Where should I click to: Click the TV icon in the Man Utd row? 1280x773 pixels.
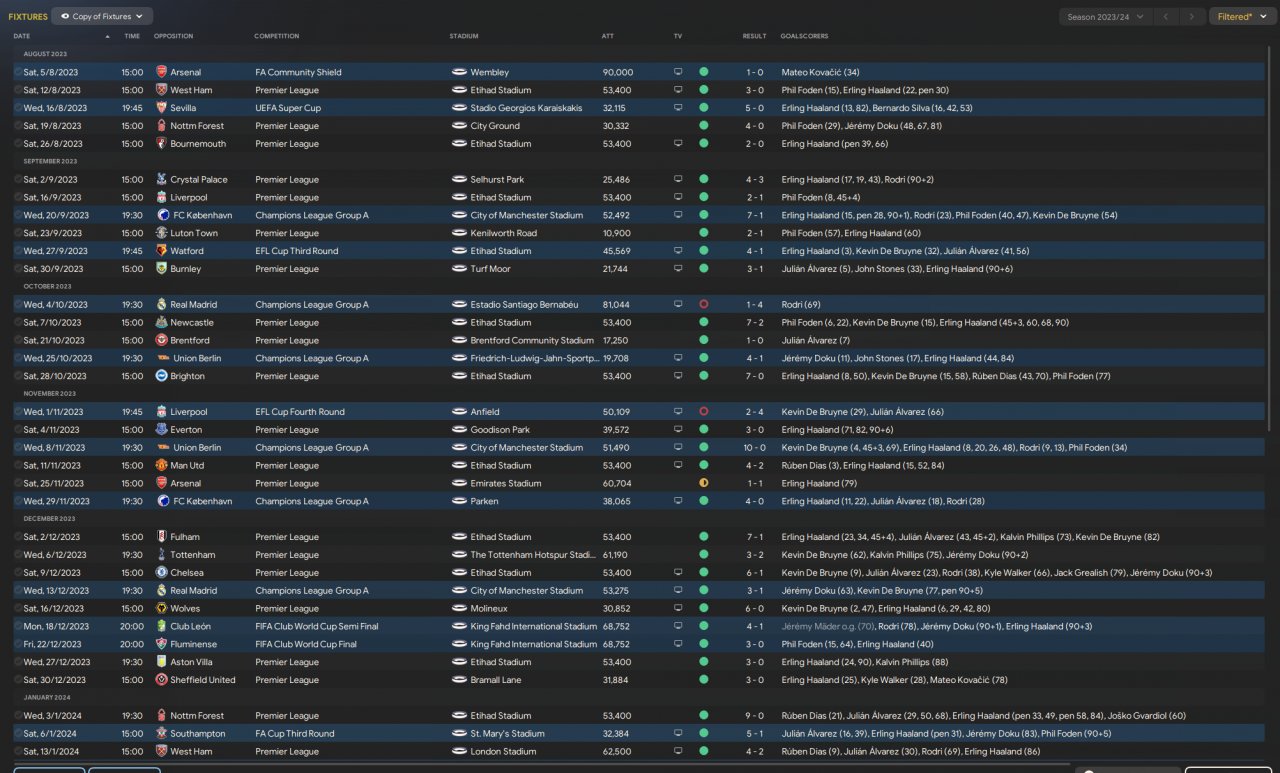pos(678,466)
